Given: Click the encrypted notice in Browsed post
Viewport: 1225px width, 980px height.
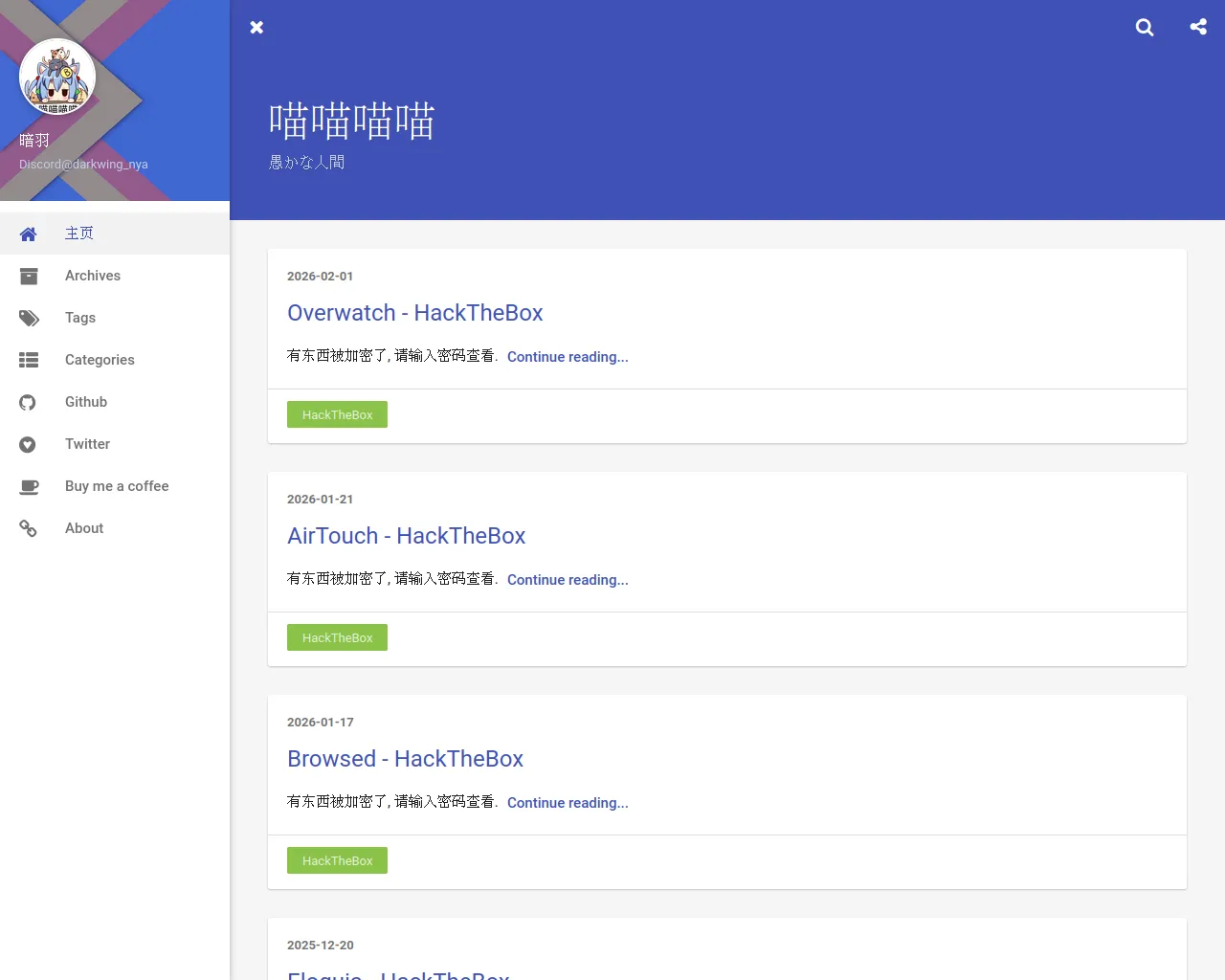Looking at the screenshot, I should [x=392, y=802].
